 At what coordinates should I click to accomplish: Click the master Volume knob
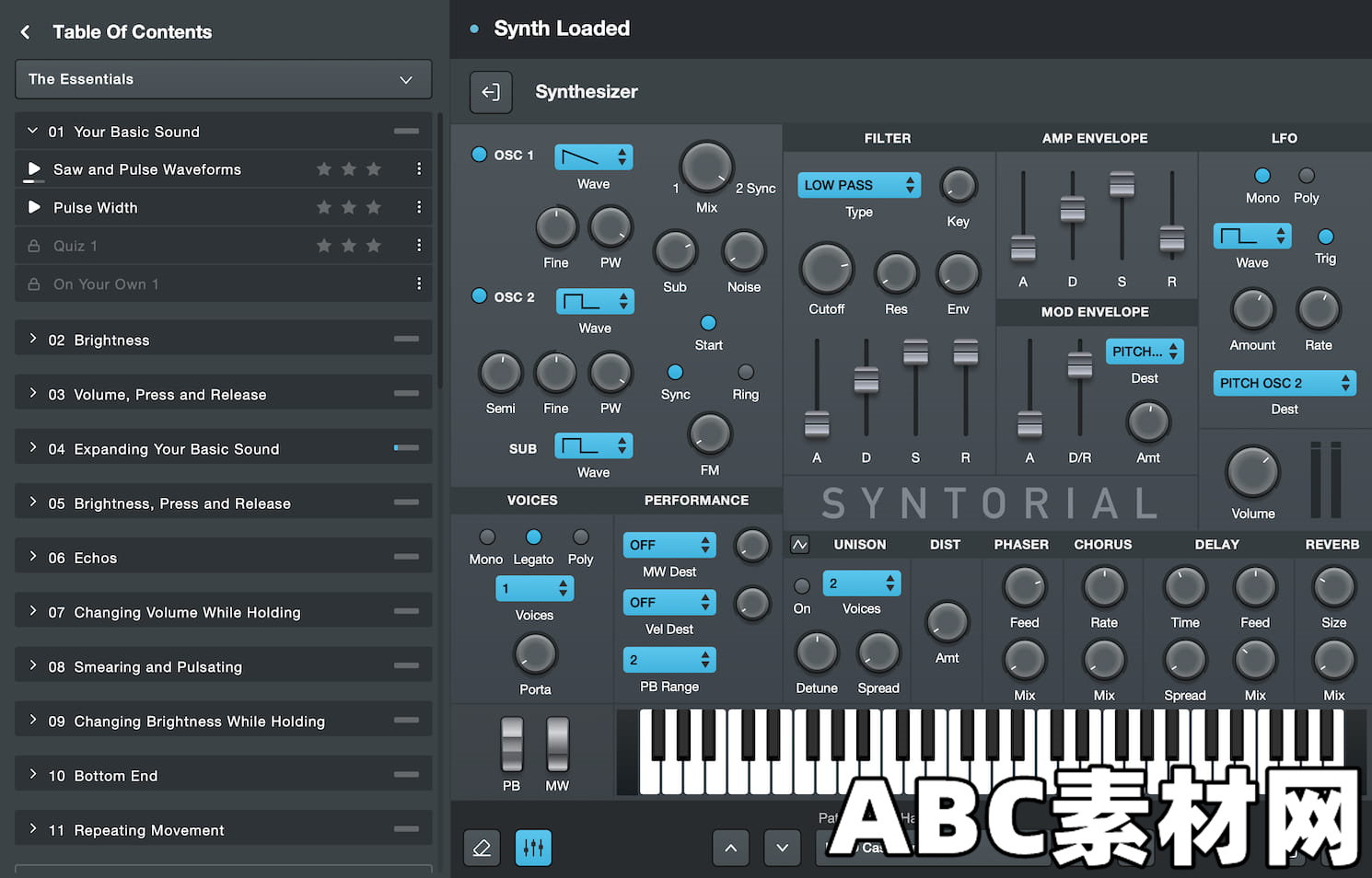1252,473
